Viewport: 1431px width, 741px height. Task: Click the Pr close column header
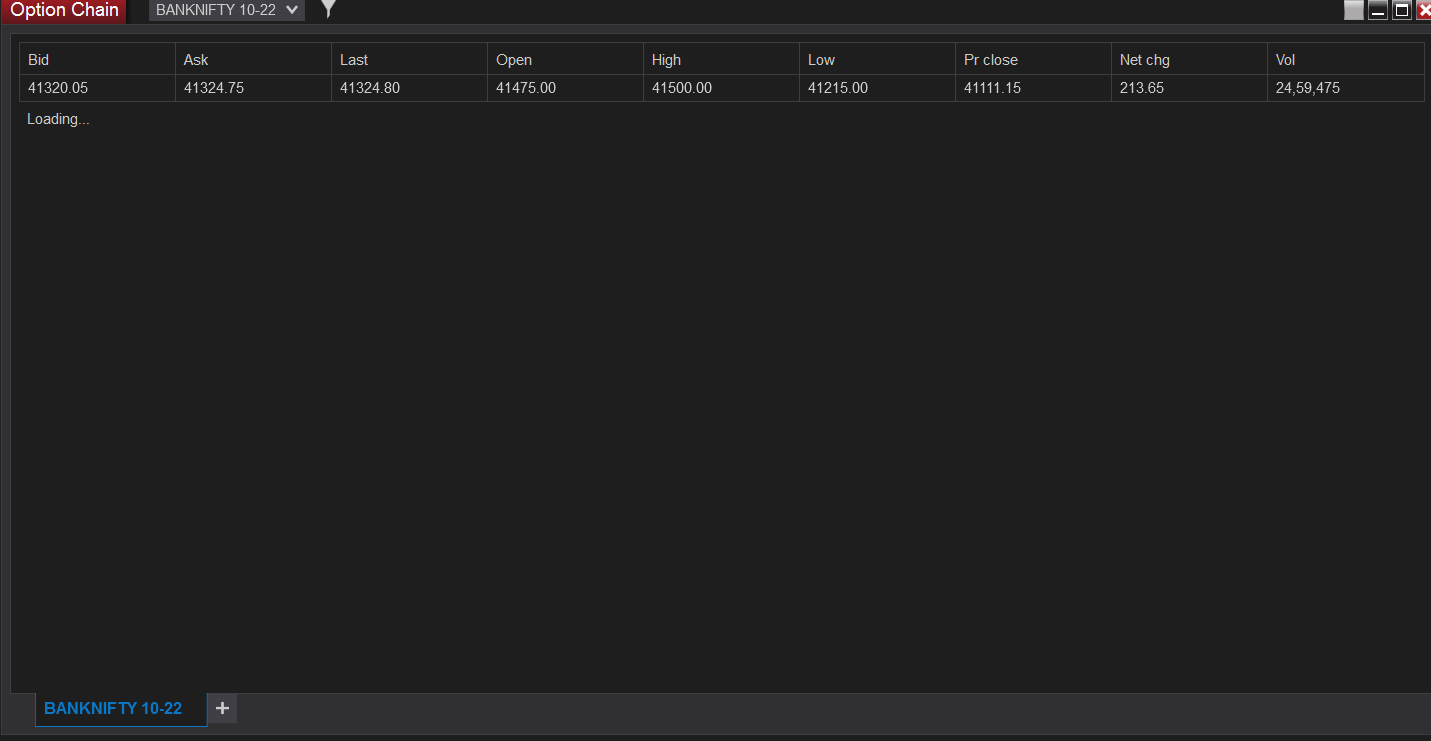[x=1034, y=60]
